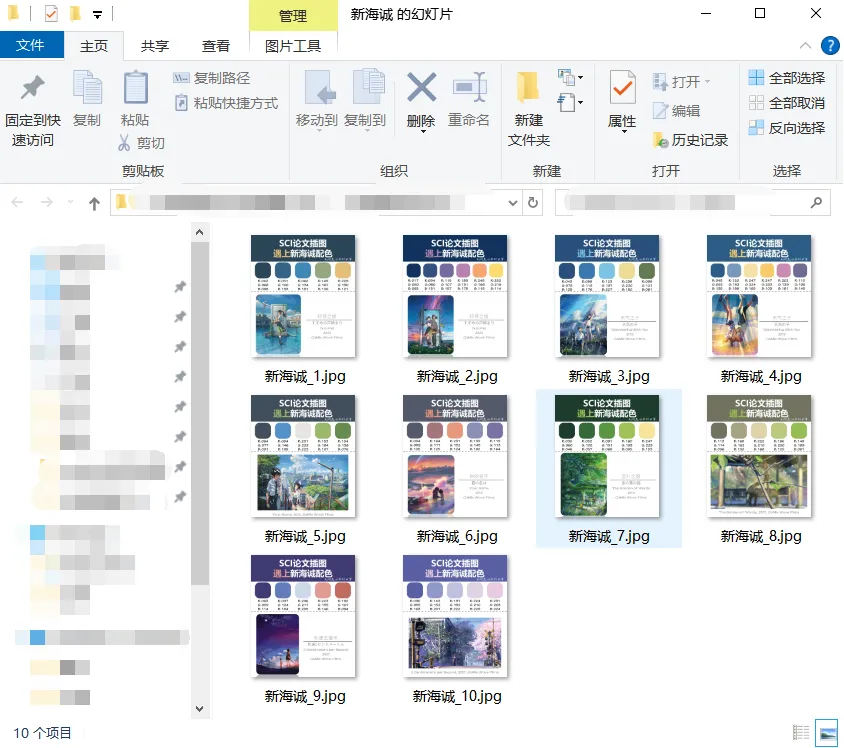Open the File (文件) tab
844x748 pixels.
31,45
